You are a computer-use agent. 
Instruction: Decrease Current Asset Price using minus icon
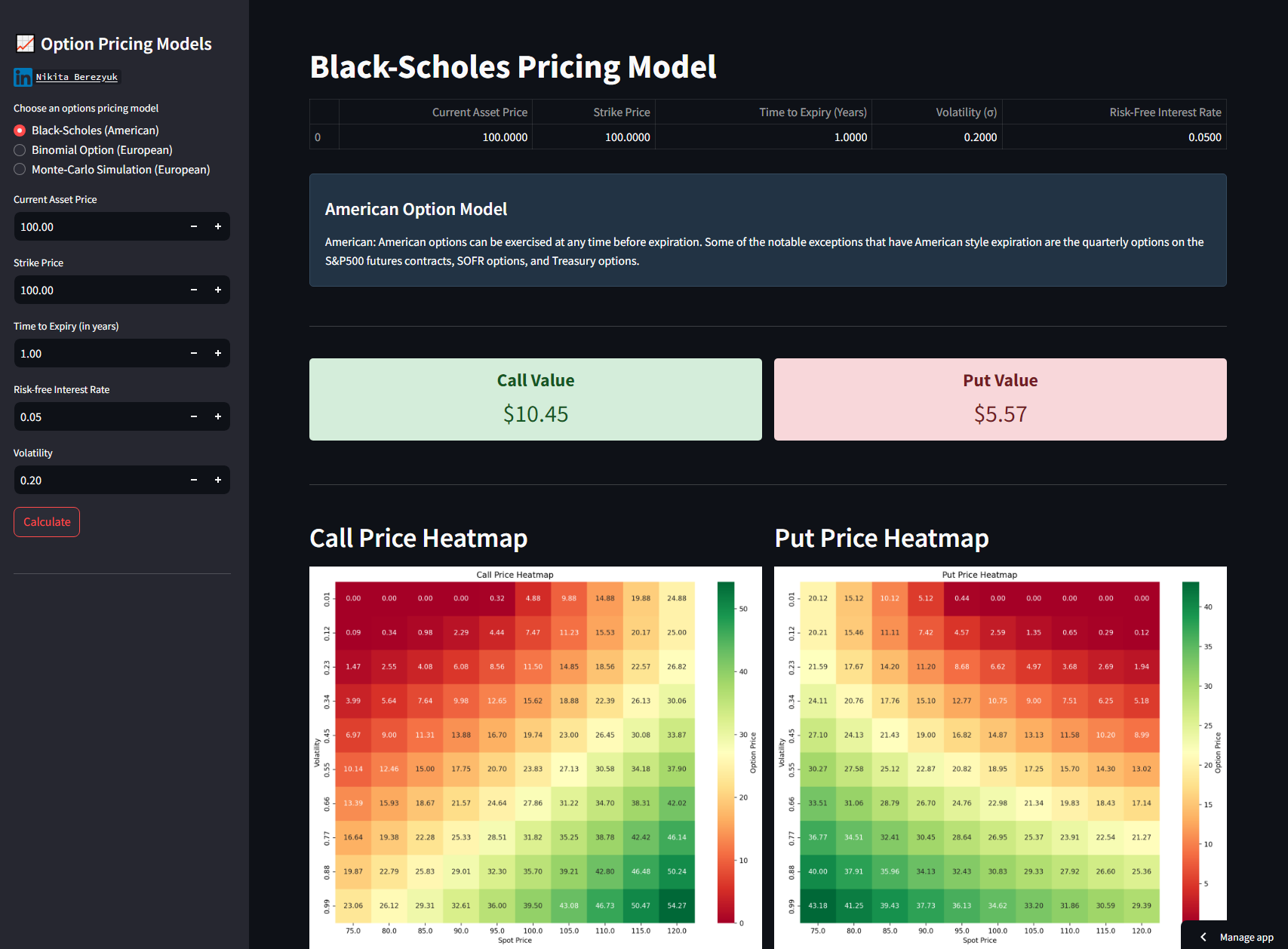(193, 226)
